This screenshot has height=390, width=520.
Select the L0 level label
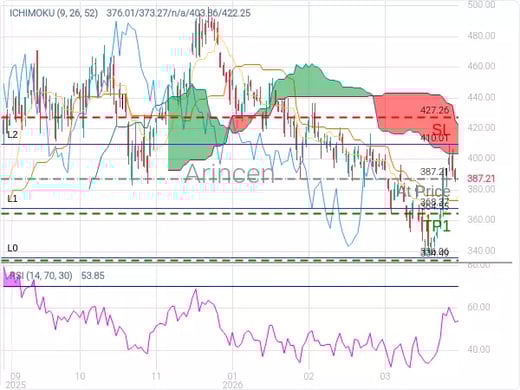pos(12,248)
